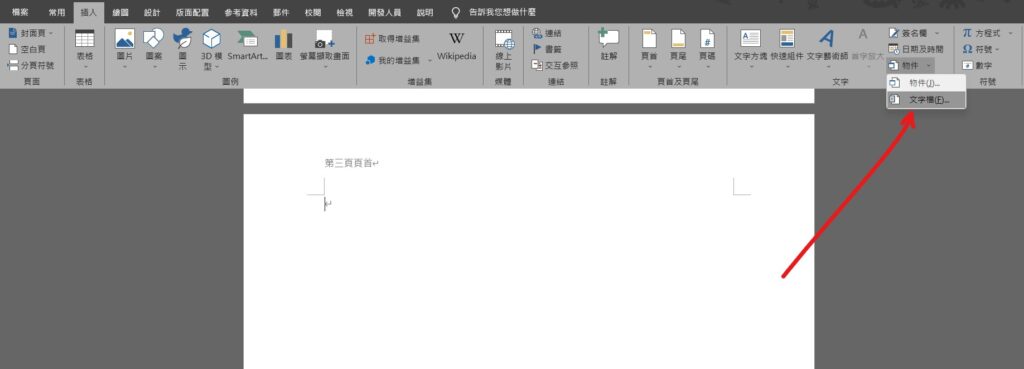The height and width of the screenshot is (369, 1024).
Task: Switch to the Design (設計) tab
Action: click(x=152, y=12)
